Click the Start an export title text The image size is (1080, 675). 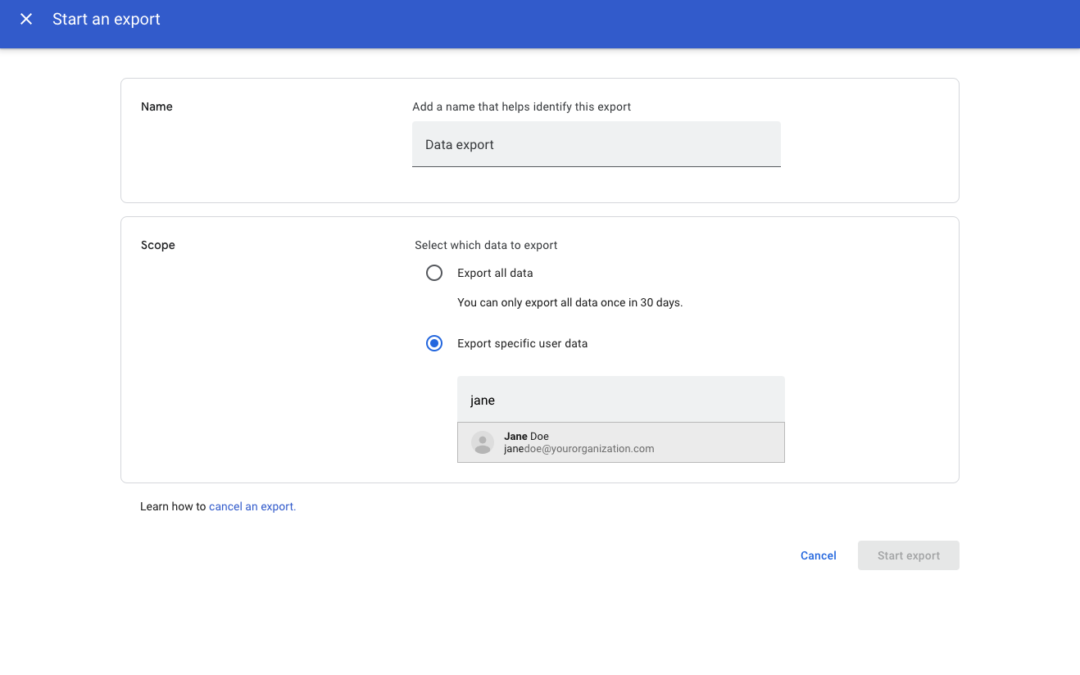(x=106, y=19)
